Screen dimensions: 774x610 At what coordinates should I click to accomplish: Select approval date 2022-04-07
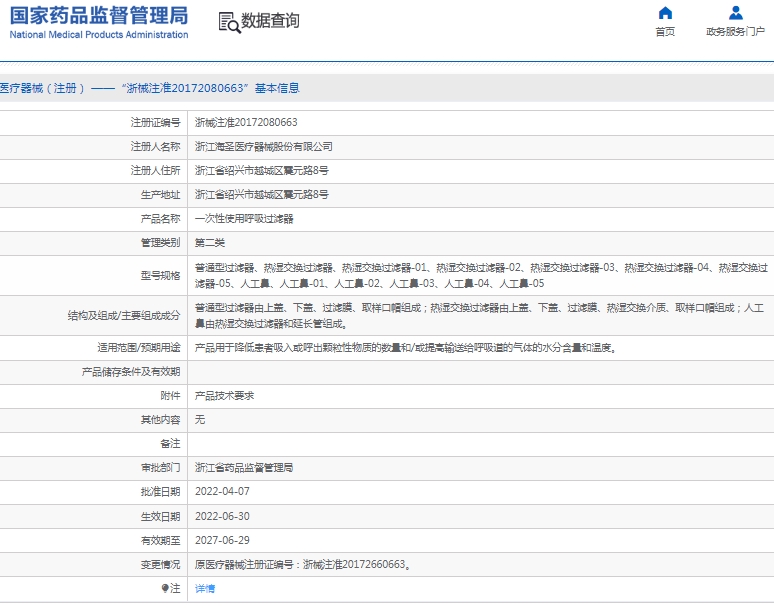tap(222, 492)
